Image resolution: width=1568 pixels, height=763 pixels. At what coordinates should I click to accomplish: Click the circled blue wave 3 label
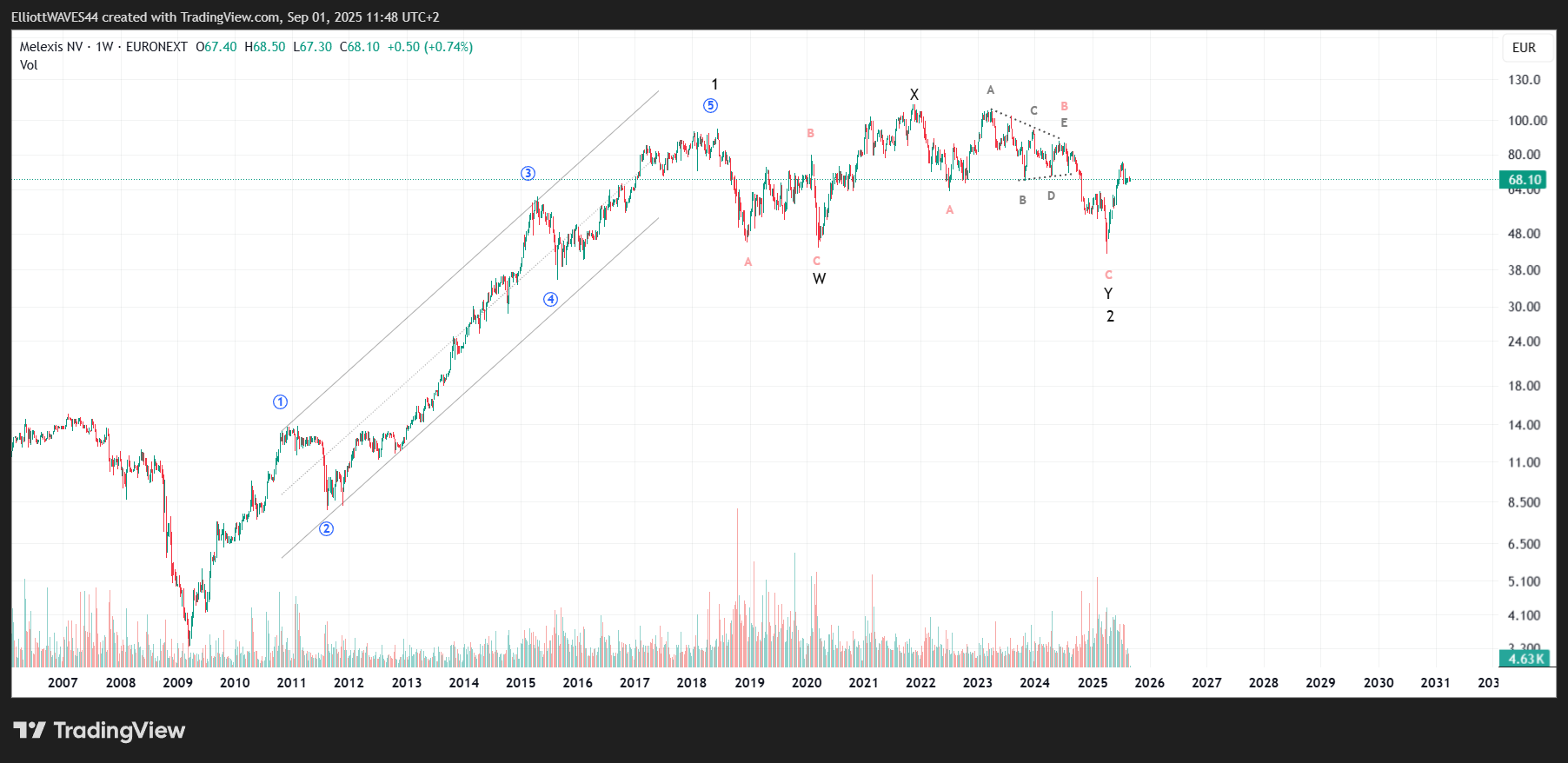[x=528, y=173]
